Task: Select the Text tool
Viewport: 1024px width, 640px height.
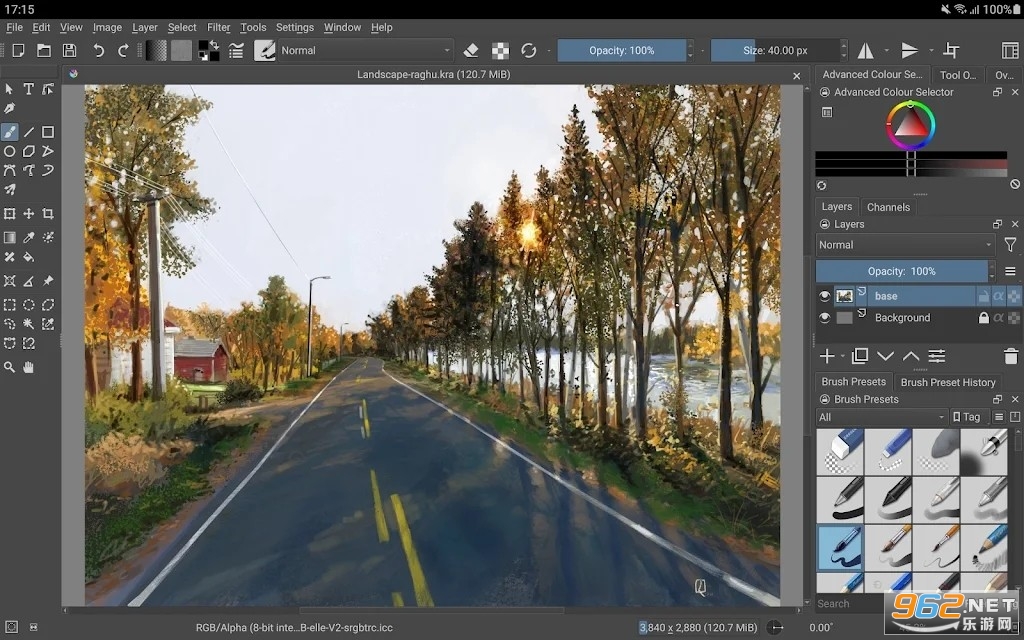Action: 29,89
